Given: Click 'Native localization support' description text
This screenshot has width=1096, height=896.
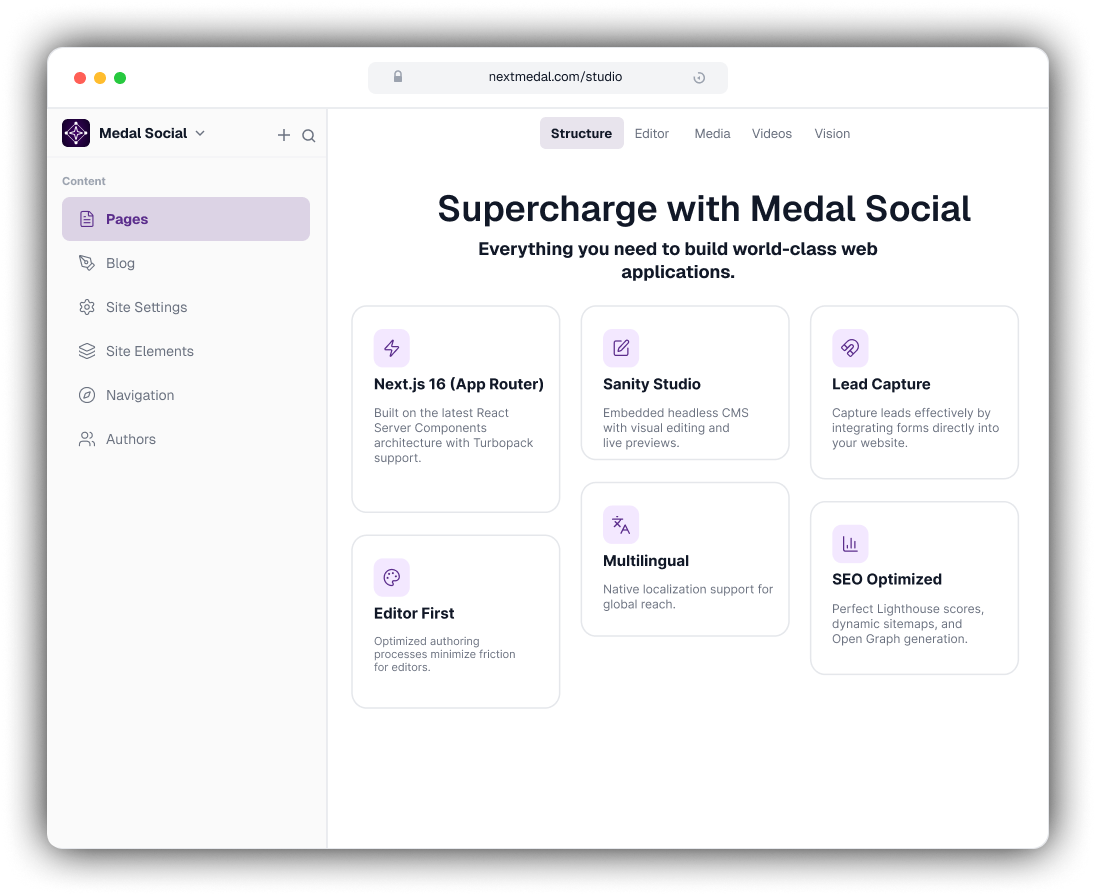Looking at the screenshot, I should (688, 597).
